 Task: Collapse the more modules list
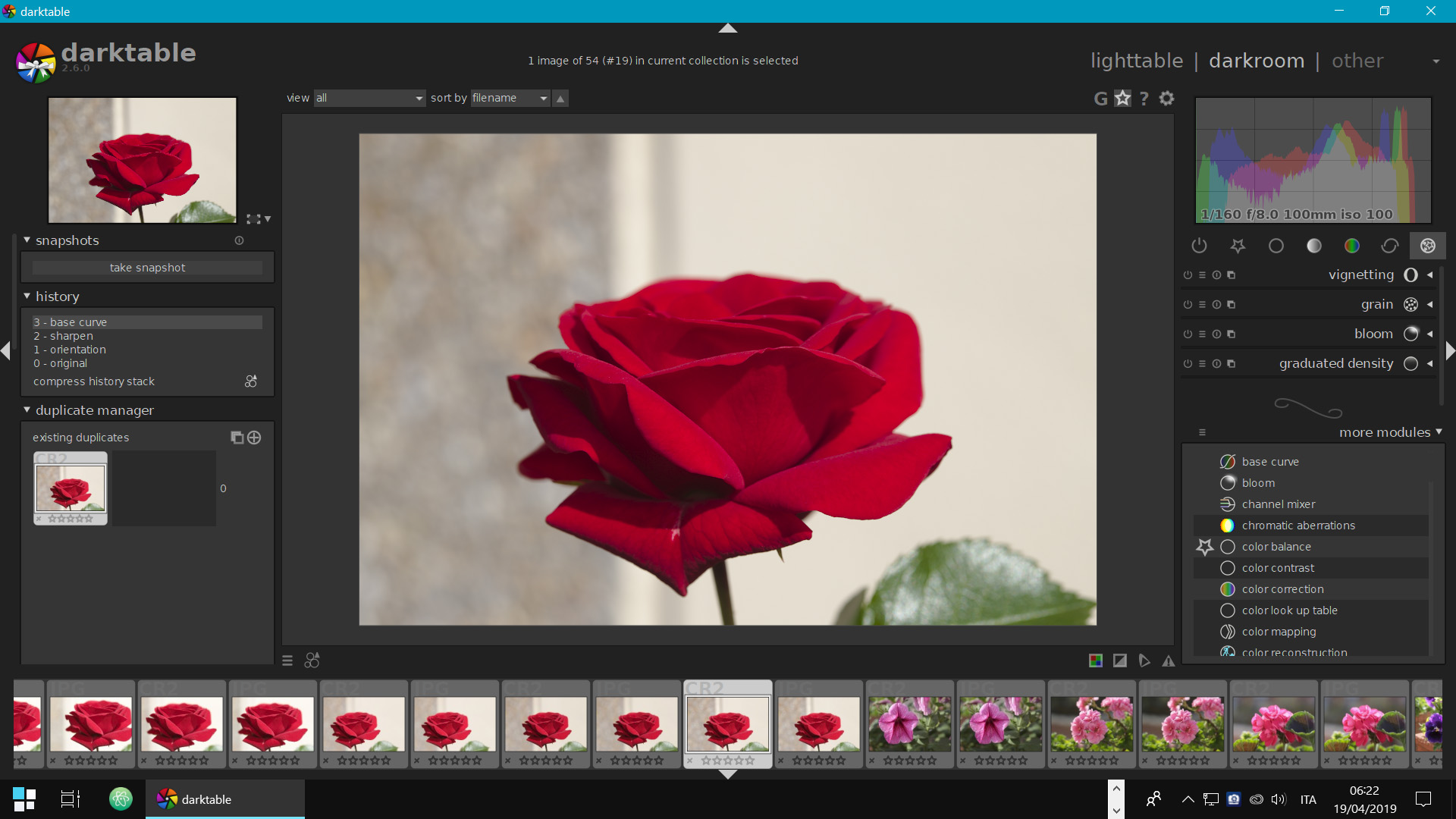[1439, 432]
